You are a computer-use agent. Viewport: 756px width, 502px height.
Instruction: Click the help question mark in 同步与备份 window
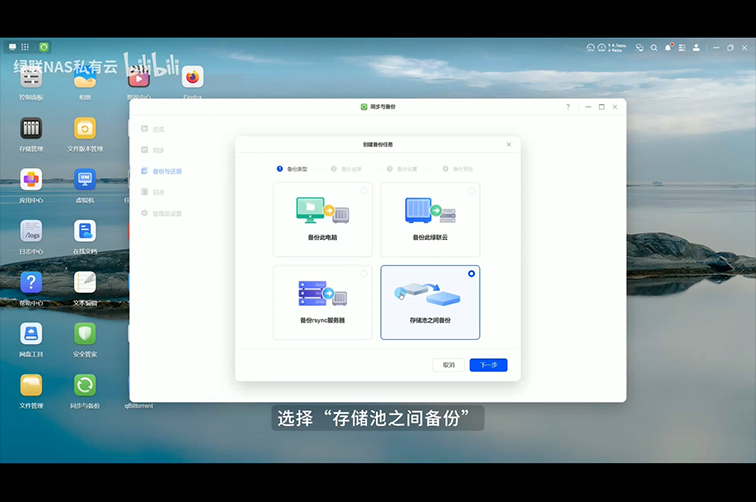pyautogui.click(x=568, y=107)
